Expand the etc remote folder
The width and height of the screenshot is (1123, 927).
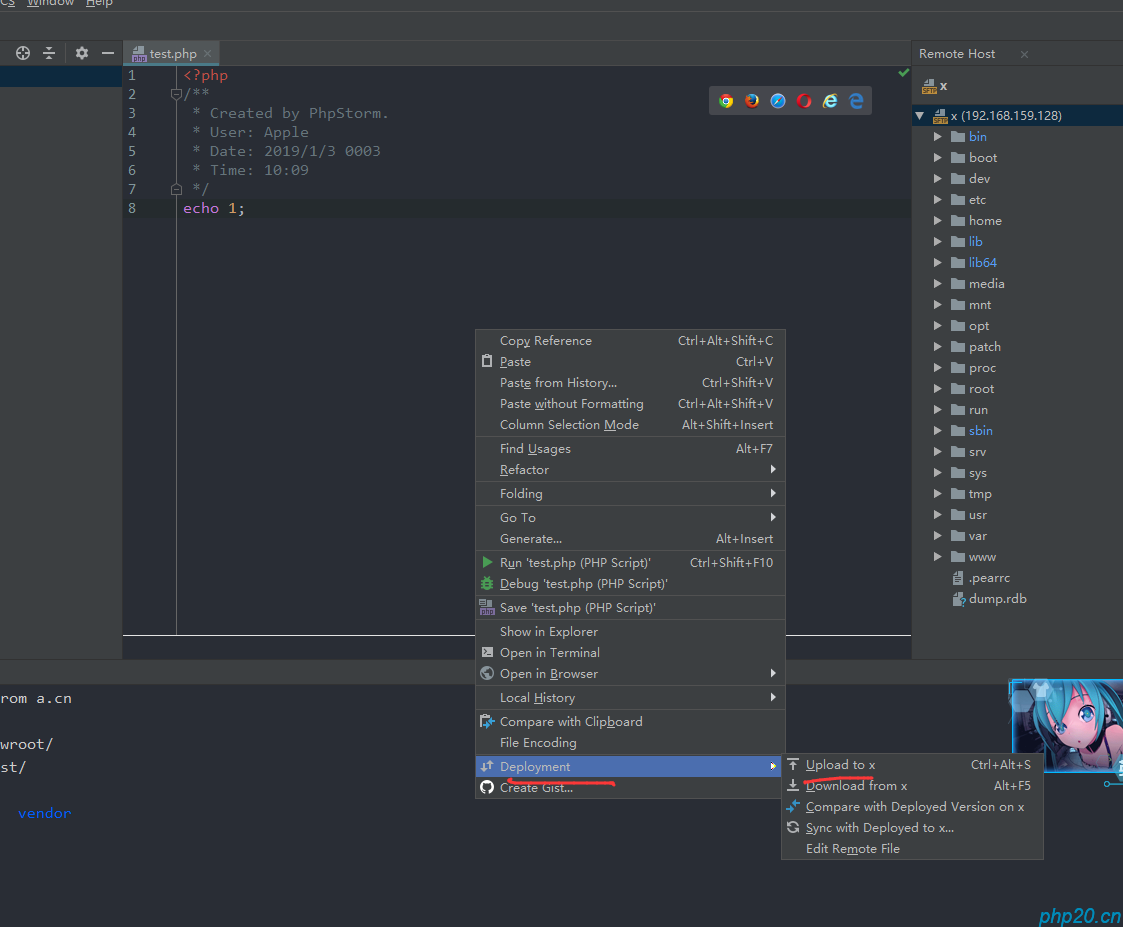(938, 200)
